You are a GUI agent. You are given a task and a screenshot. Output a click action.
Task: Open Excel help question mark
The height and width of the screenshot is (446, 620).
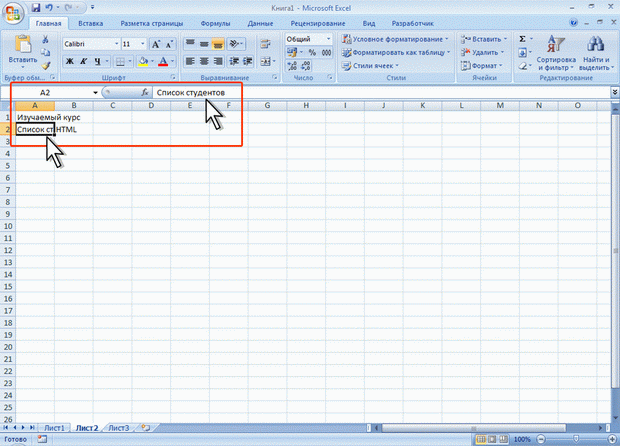click(x=573, y=23)
